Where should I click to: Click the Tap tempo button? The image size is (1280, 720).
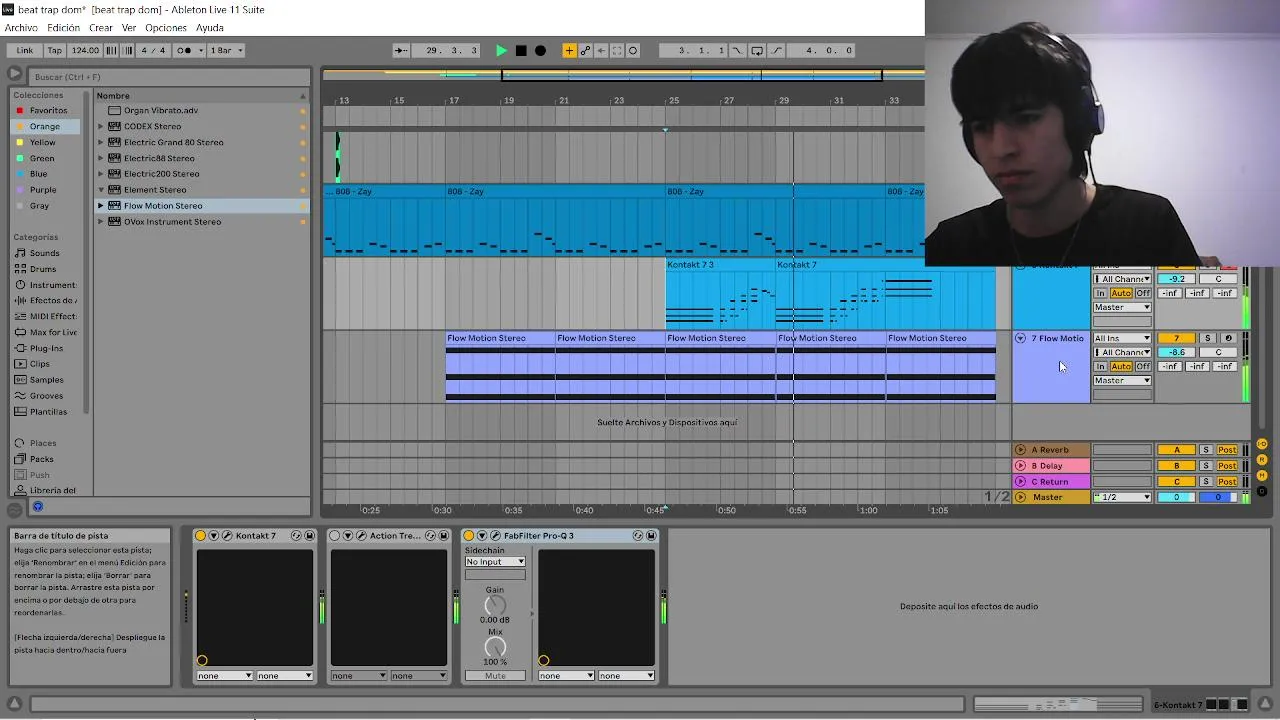click(55, 50)
